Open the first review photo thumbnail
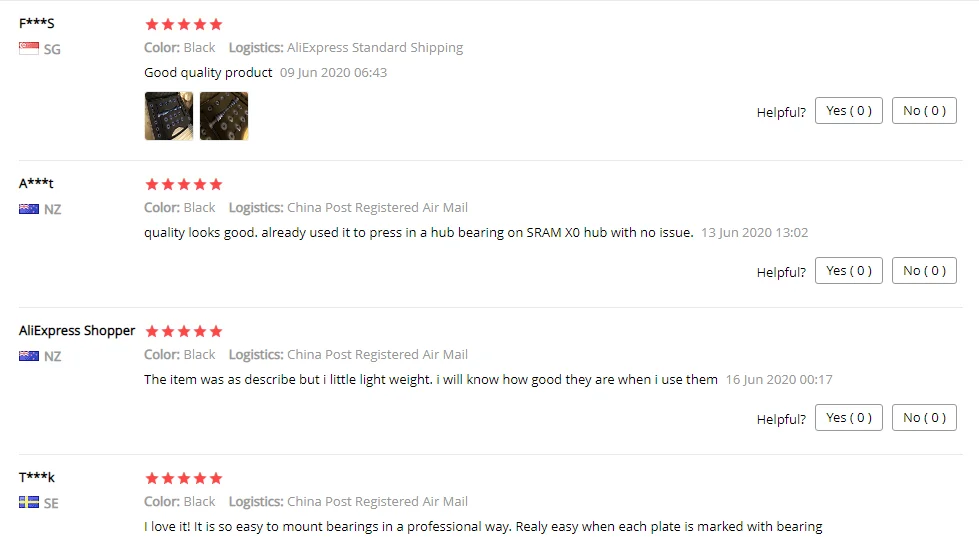The height and width of the screenshot is (537, 979). (169, 116)
